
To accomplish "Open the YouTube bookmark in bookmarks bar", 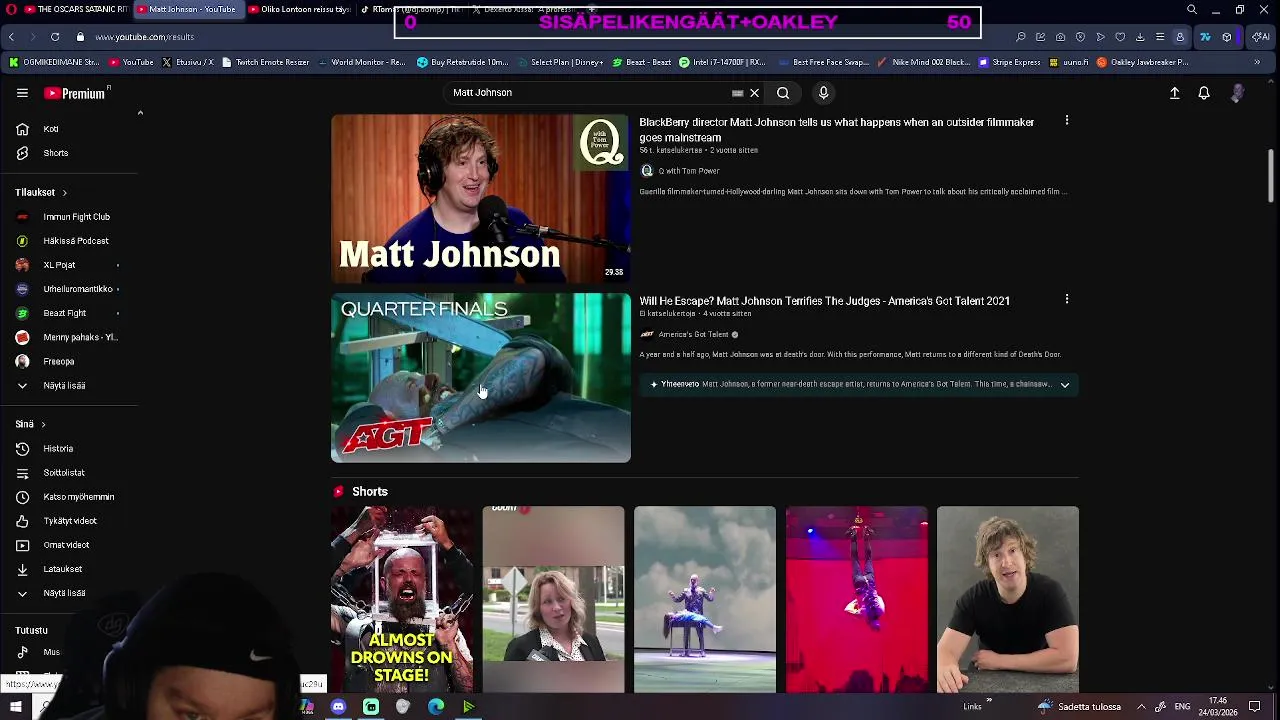I will coord(131,62).
